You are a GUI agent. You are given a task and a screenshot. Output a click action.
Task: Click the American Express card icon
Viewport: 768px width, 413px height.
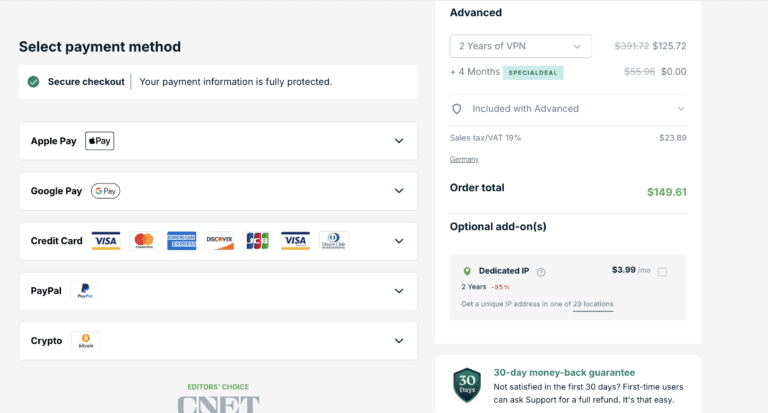click(x=181, y=241)
